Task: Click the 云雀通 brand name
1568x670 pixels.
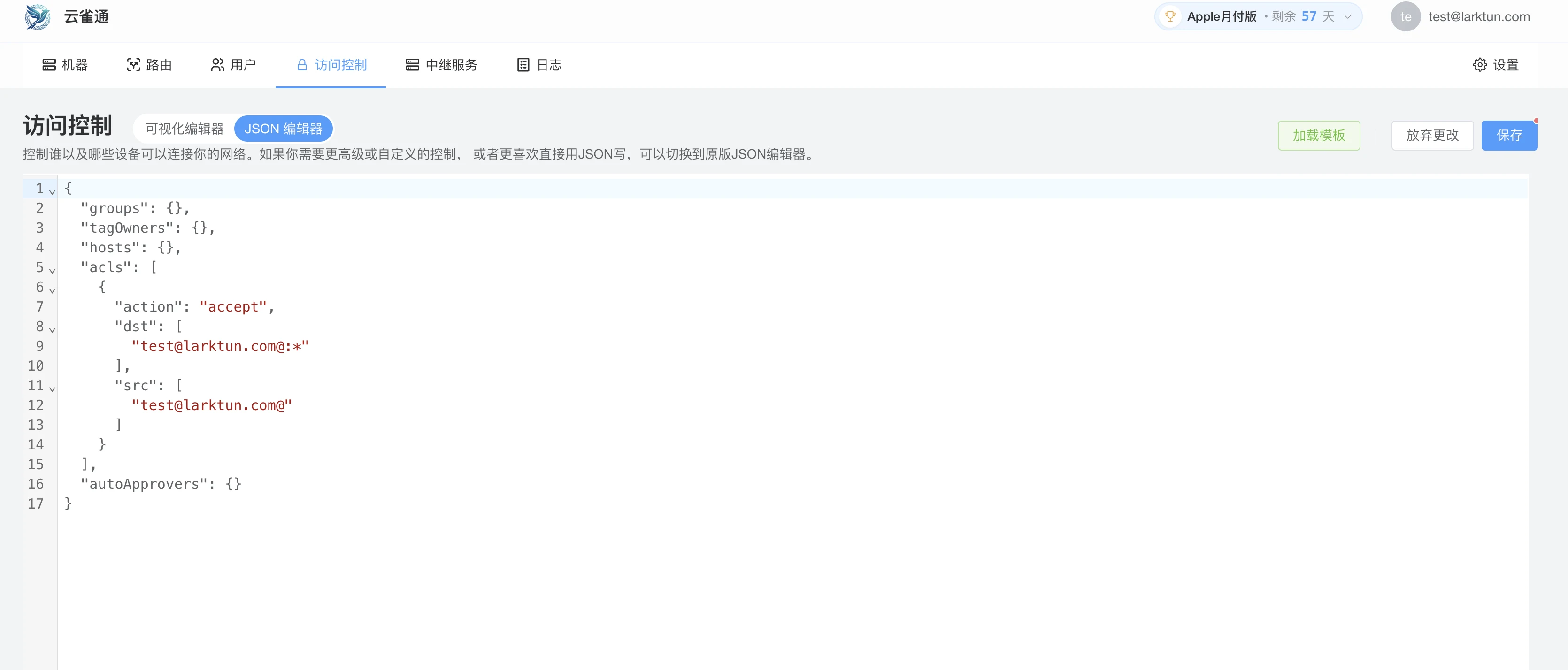Action: [x=86, y=17]
